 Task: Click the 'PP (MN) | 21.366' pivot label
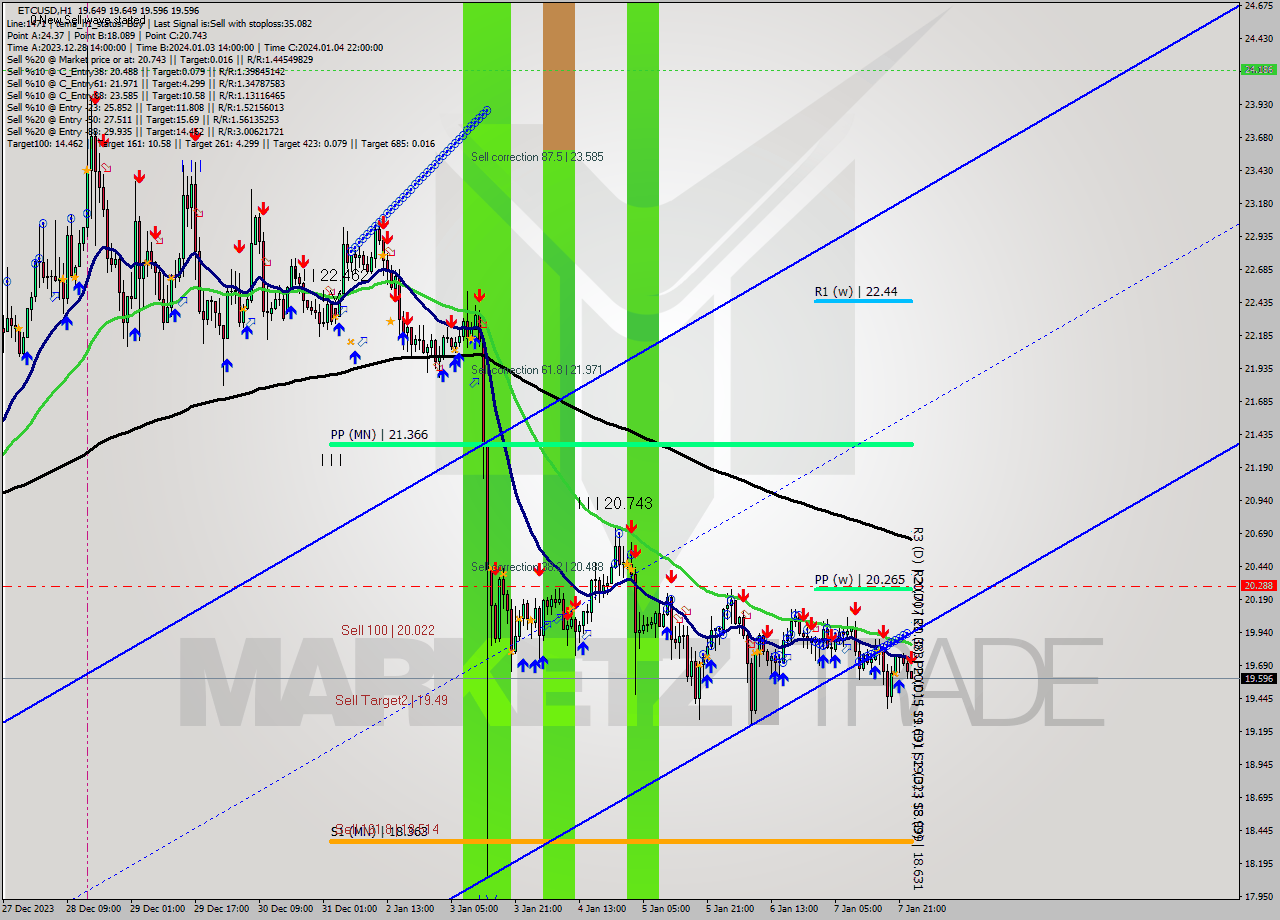379,435
